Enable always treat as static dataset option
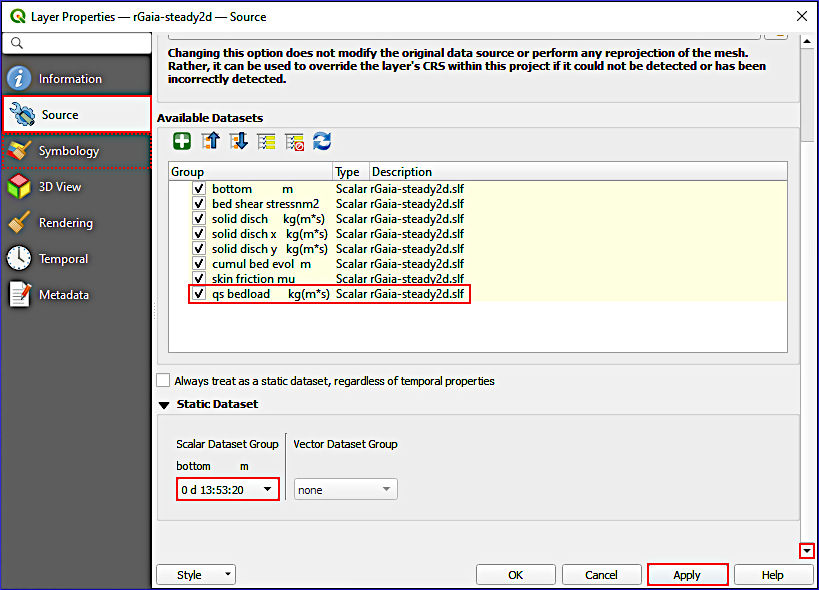This screenshot has width=819, height=590. pyautogui.click(x=163, y=380)
